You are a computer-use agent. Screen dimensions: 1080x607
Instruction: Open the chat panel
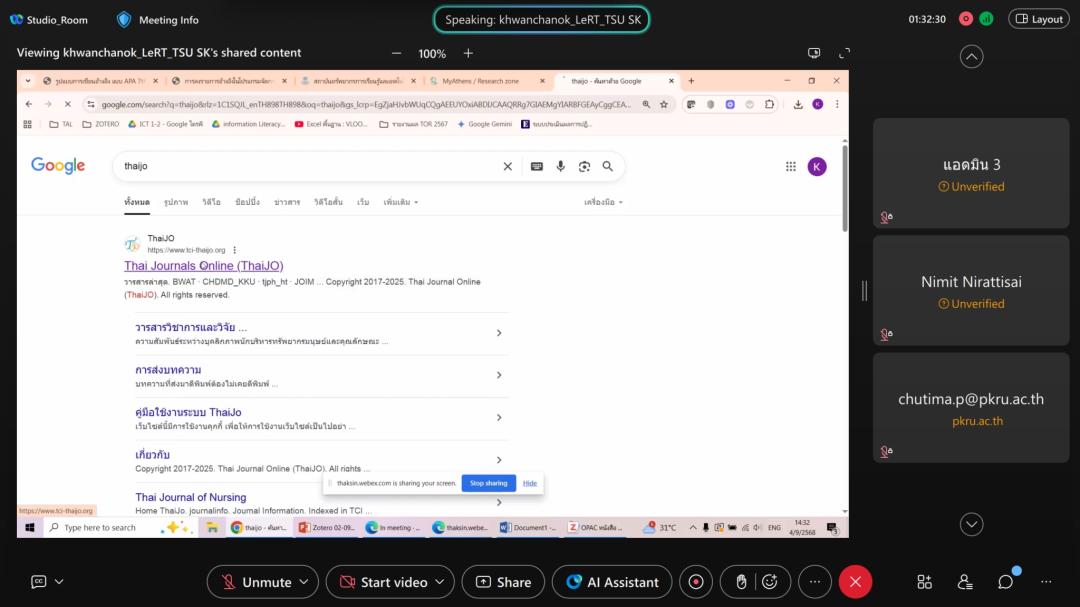[x=1005, y=582]
